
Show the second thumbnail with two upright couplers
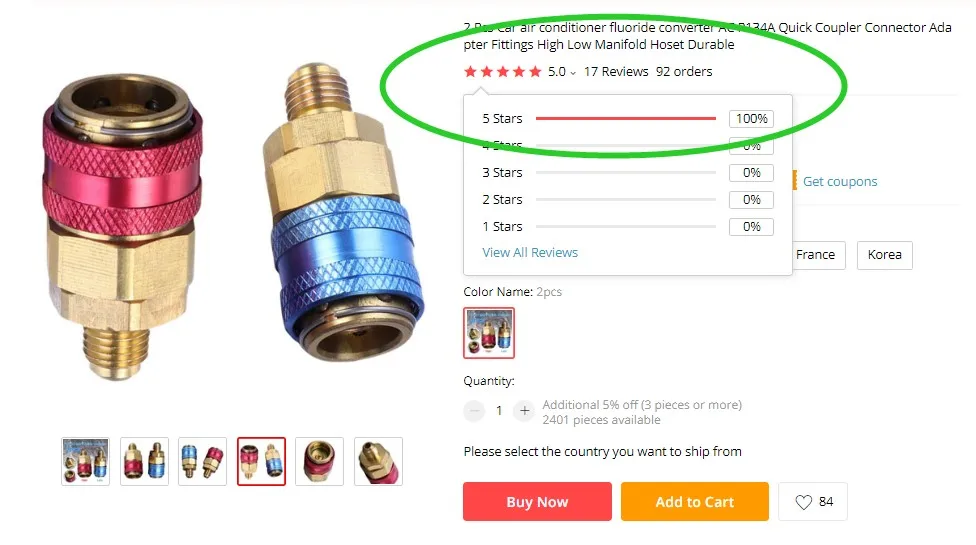click(144, 462)
